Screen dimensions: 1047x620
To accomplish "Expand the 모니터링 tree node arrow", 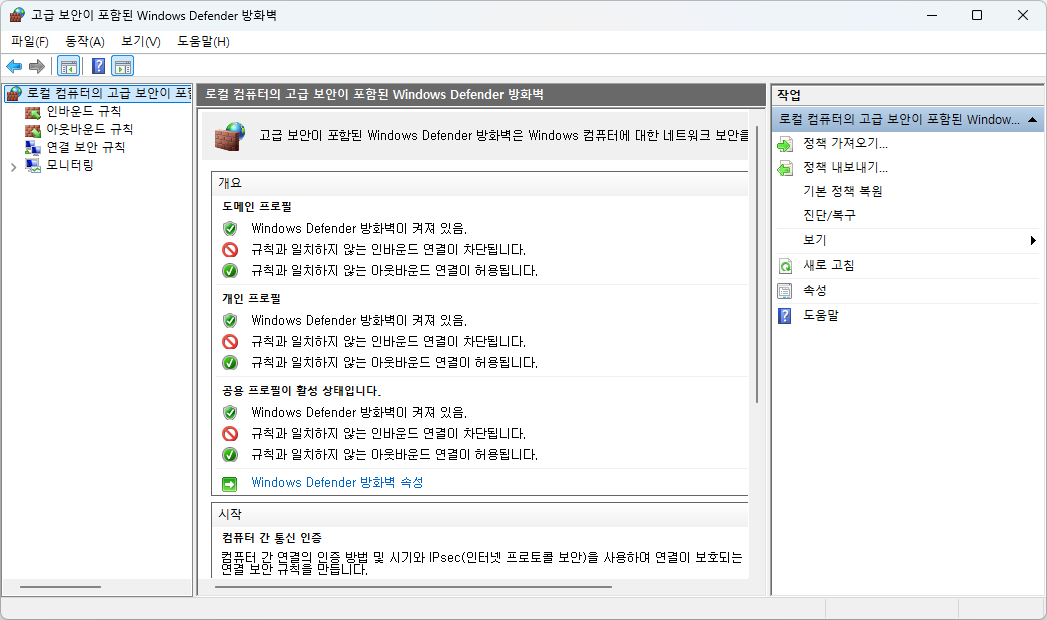I will click(x=13, y=166).
